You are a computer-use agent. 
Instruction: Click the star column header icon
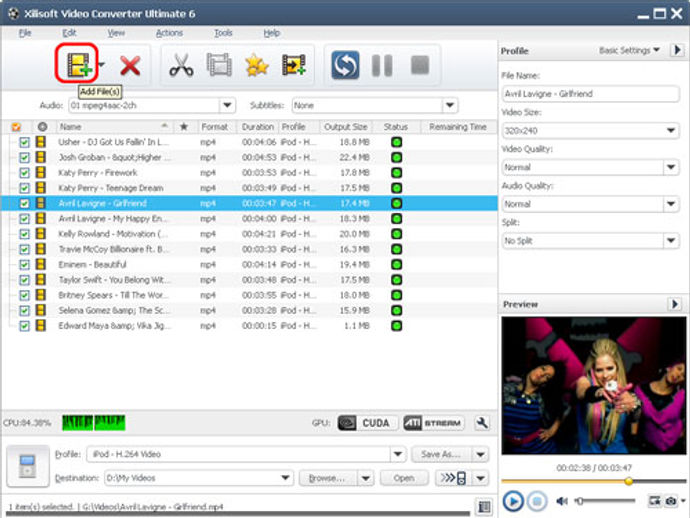coord(184,127)
